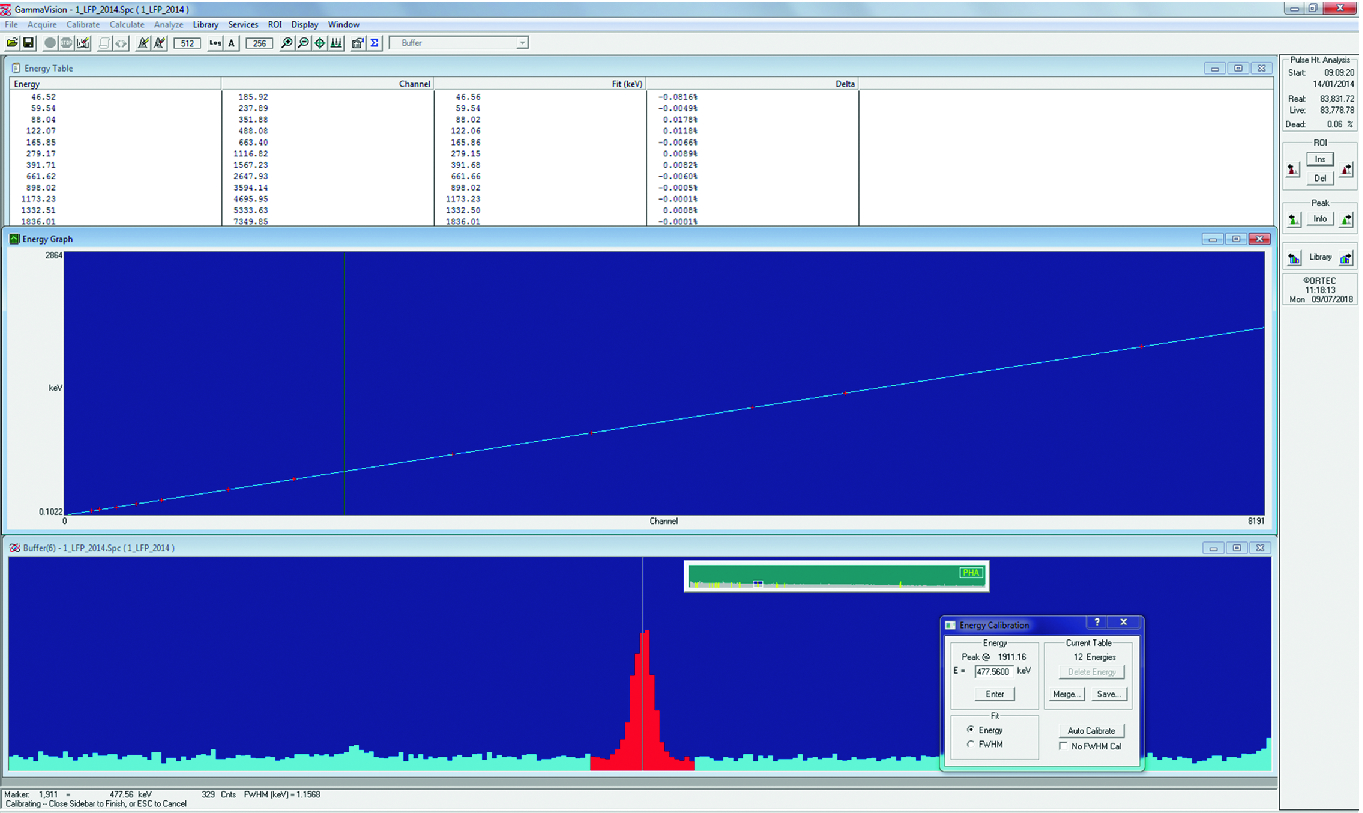Click the Zoom In magnifier toolbar icon
The height and width of the screenshot is (813, 1363).
coord(287,43)
